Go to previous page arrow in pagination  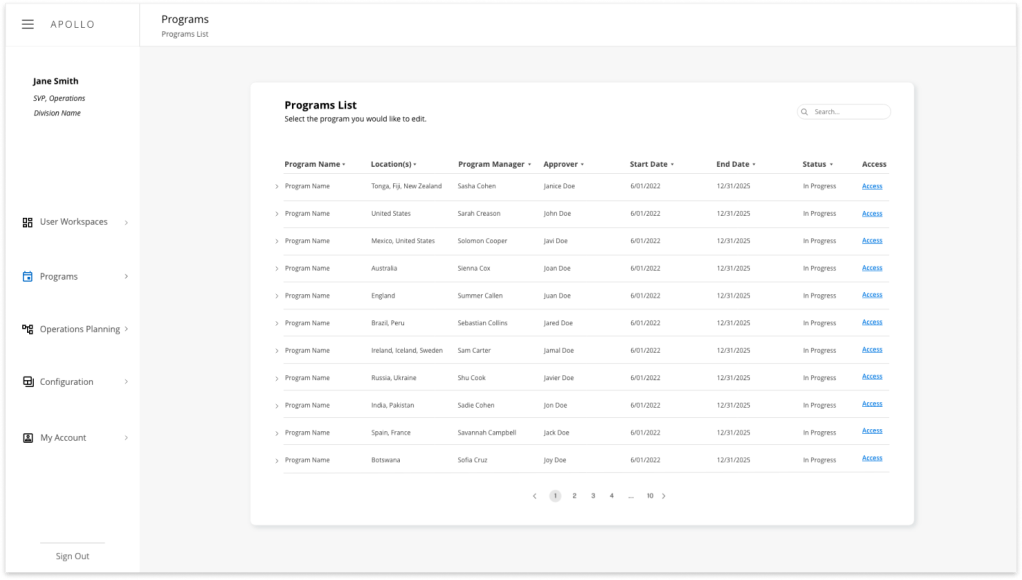tap(534, 496)
